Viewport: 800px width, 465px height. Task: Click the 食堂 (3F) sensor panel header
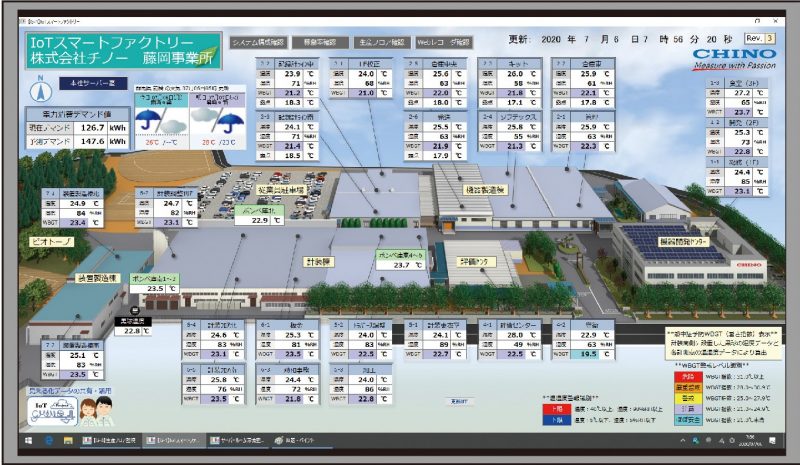(737, 83)
